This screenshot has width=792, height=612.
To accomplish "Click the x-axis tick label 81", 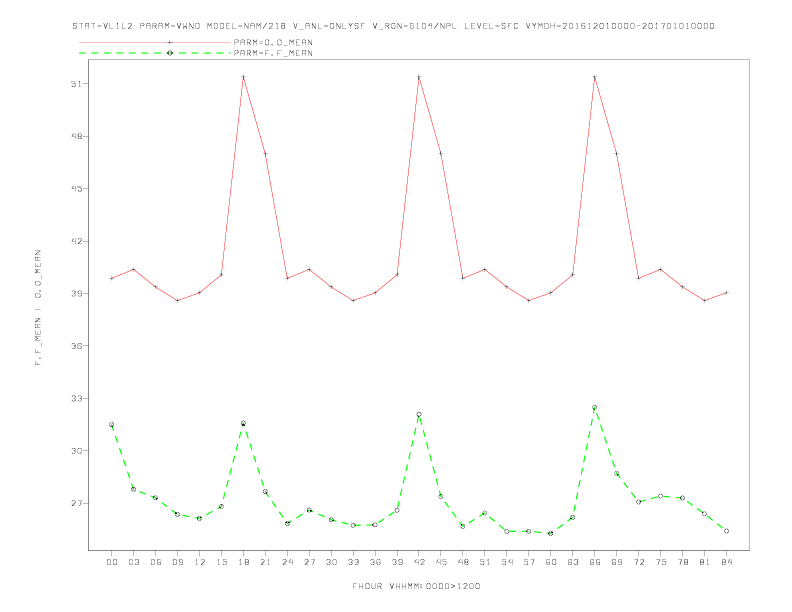I will pyautogui.click(x=705, y=562).
